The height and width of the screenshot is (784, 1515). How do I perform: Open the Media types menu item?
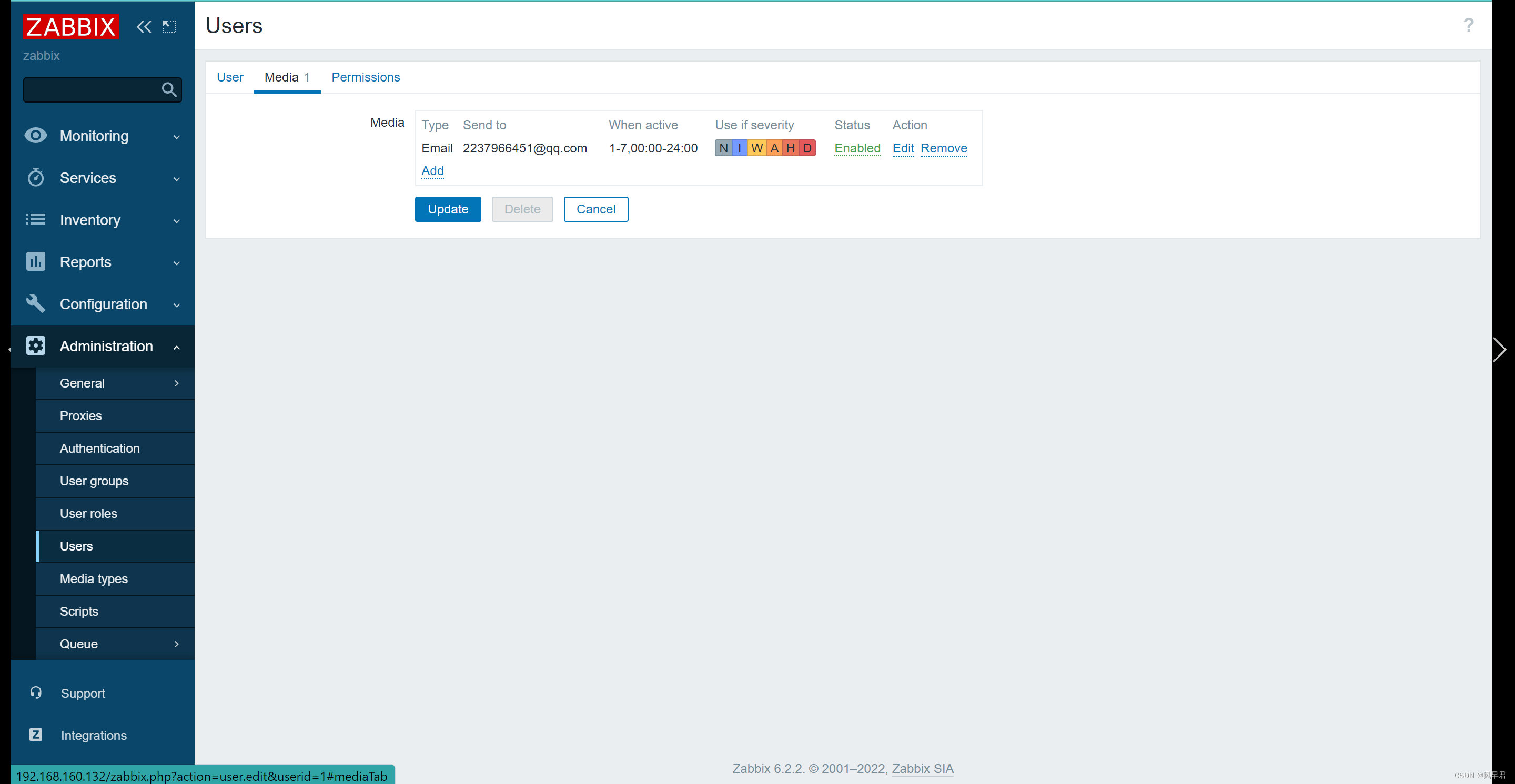tap(94, 578)
